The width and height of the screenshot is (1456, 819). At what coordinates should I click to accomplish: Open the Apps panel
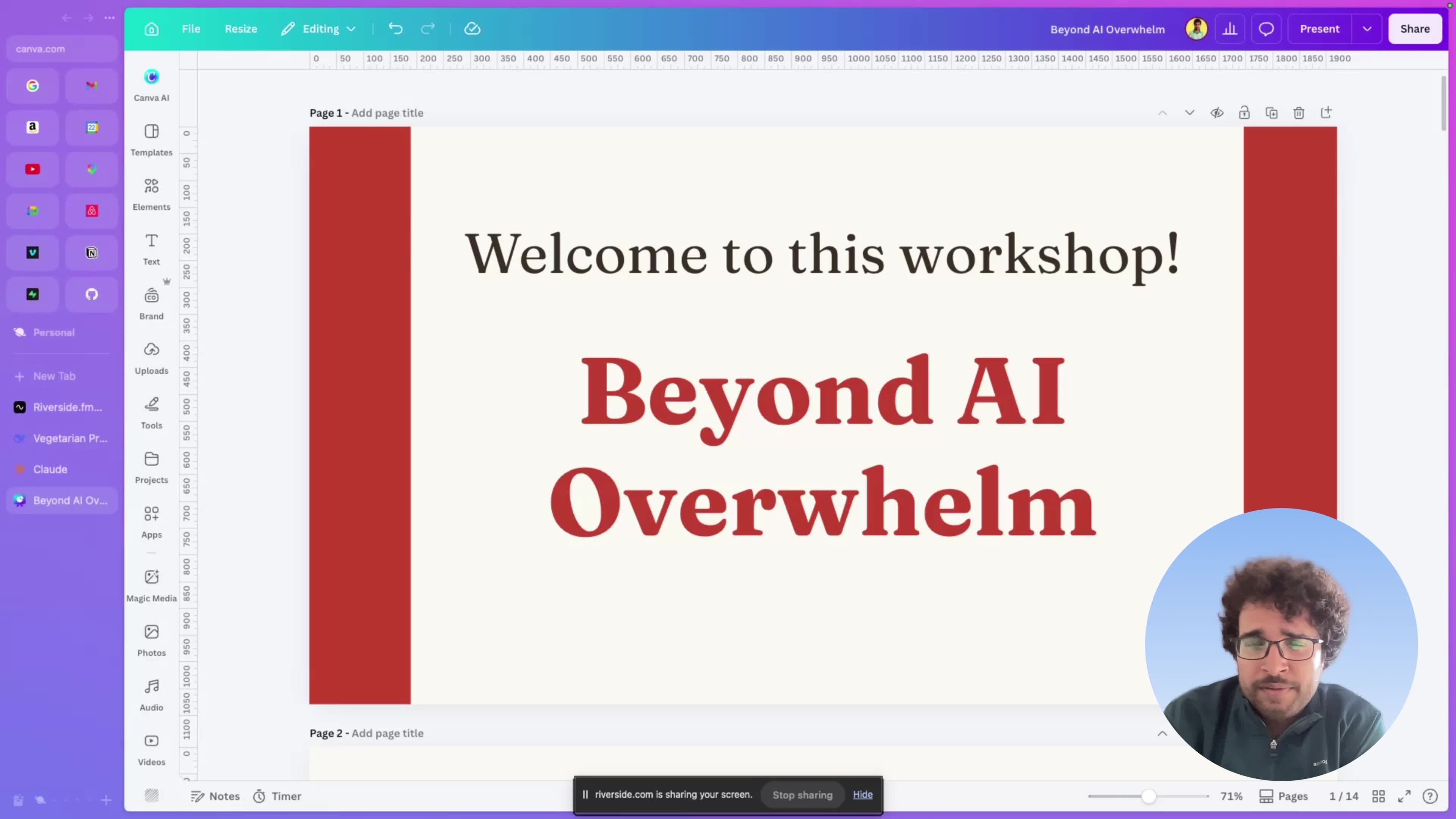coord(152,523)
